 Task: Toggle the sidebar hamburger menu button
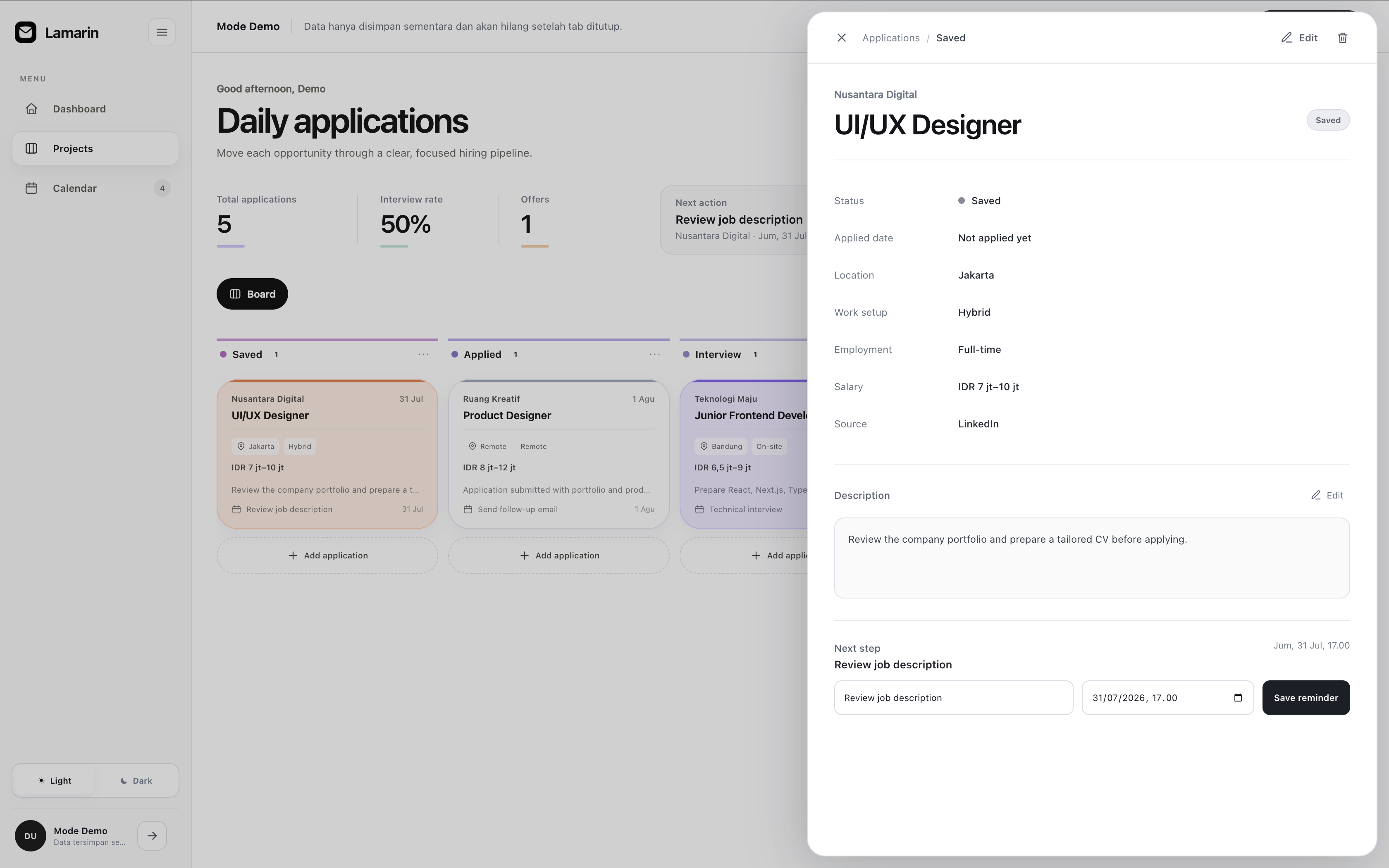pyautogui.click(x=162, y=32)
